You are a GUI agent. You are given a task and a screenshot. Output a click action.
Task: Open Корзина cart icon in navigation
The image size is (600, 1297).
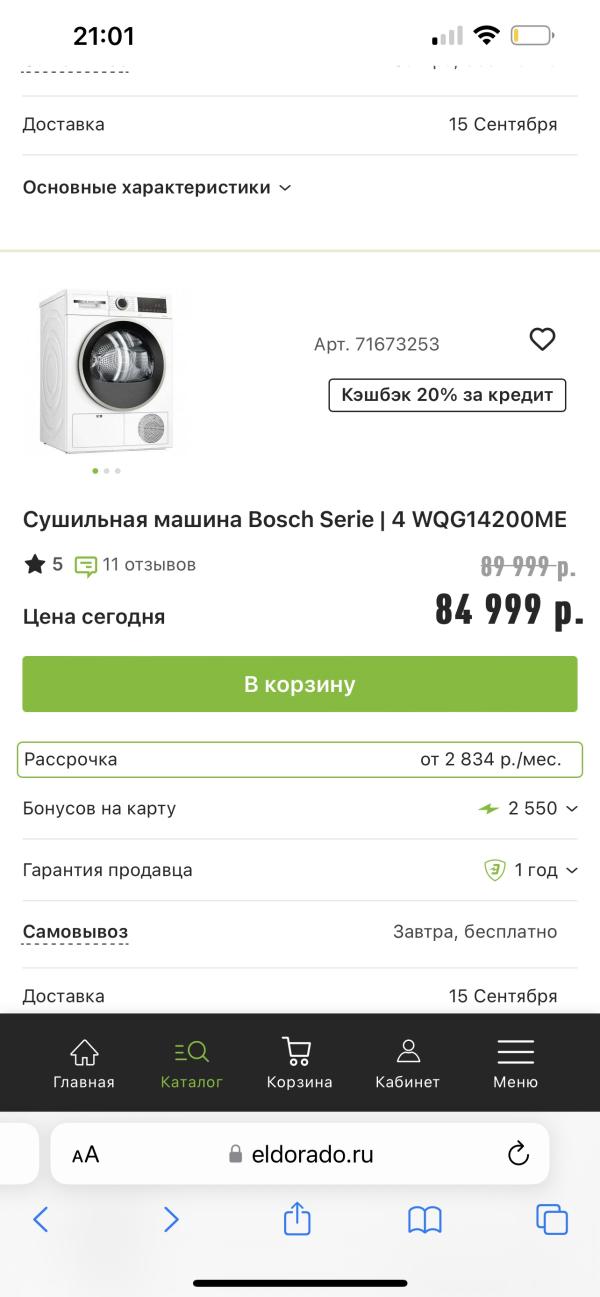pos(297,1052)
